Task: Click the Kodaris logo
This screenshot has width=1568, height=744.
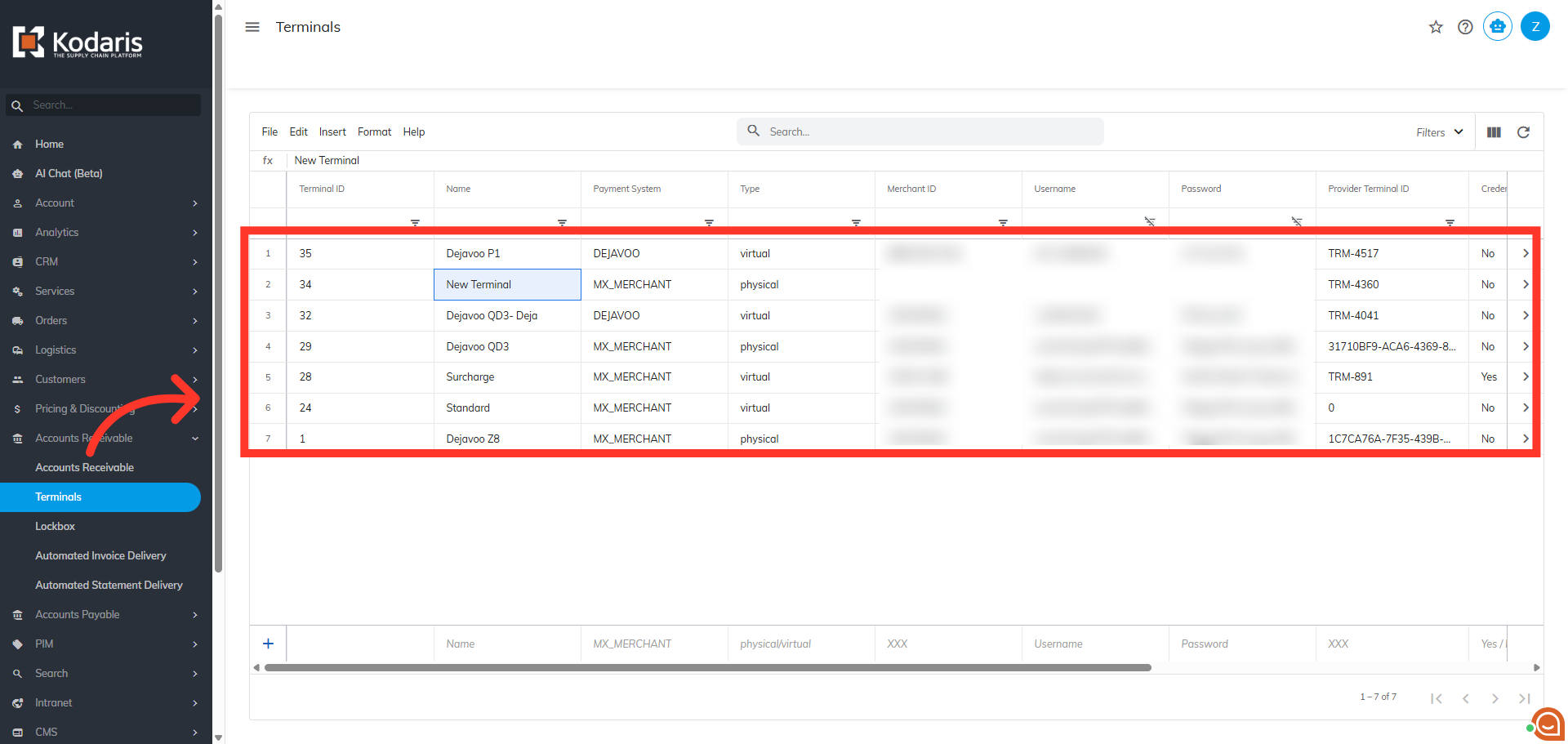Action: (x=78, y=42)
